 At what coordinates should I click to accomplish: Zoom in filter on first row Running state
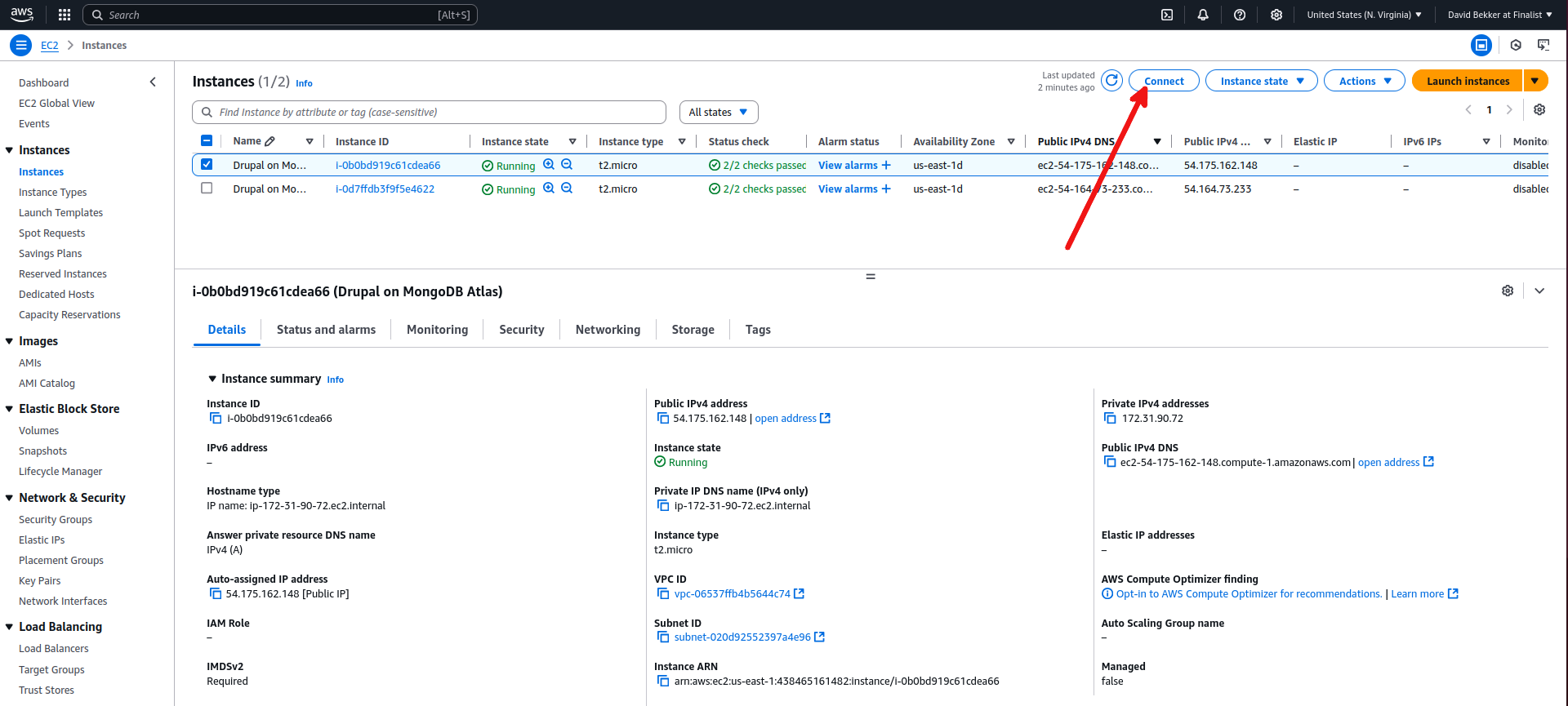(x=549, y=165)
